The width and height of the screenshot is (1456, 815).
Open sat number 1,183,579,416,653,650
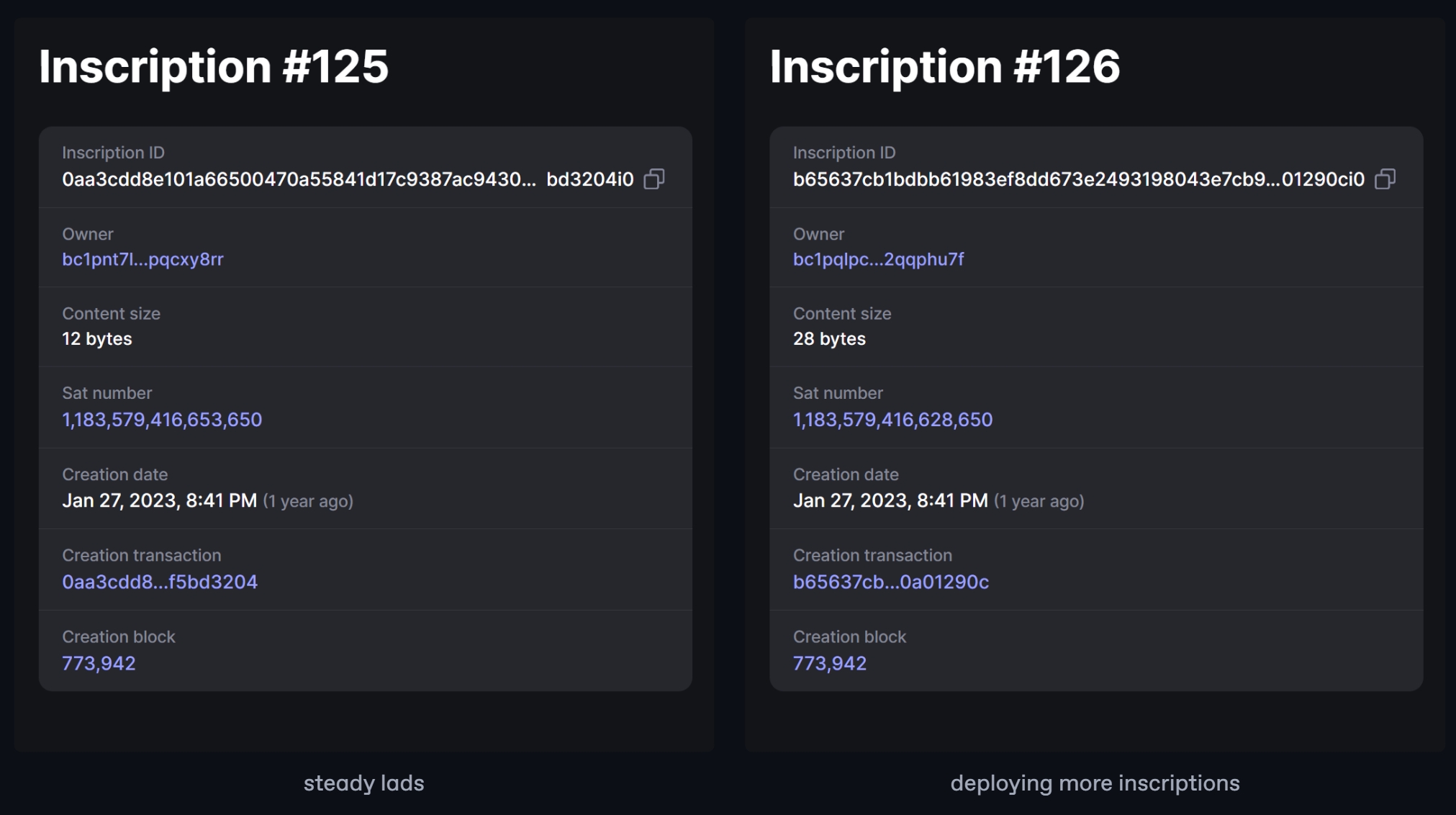pyautogui.click(x=162, y=420)
